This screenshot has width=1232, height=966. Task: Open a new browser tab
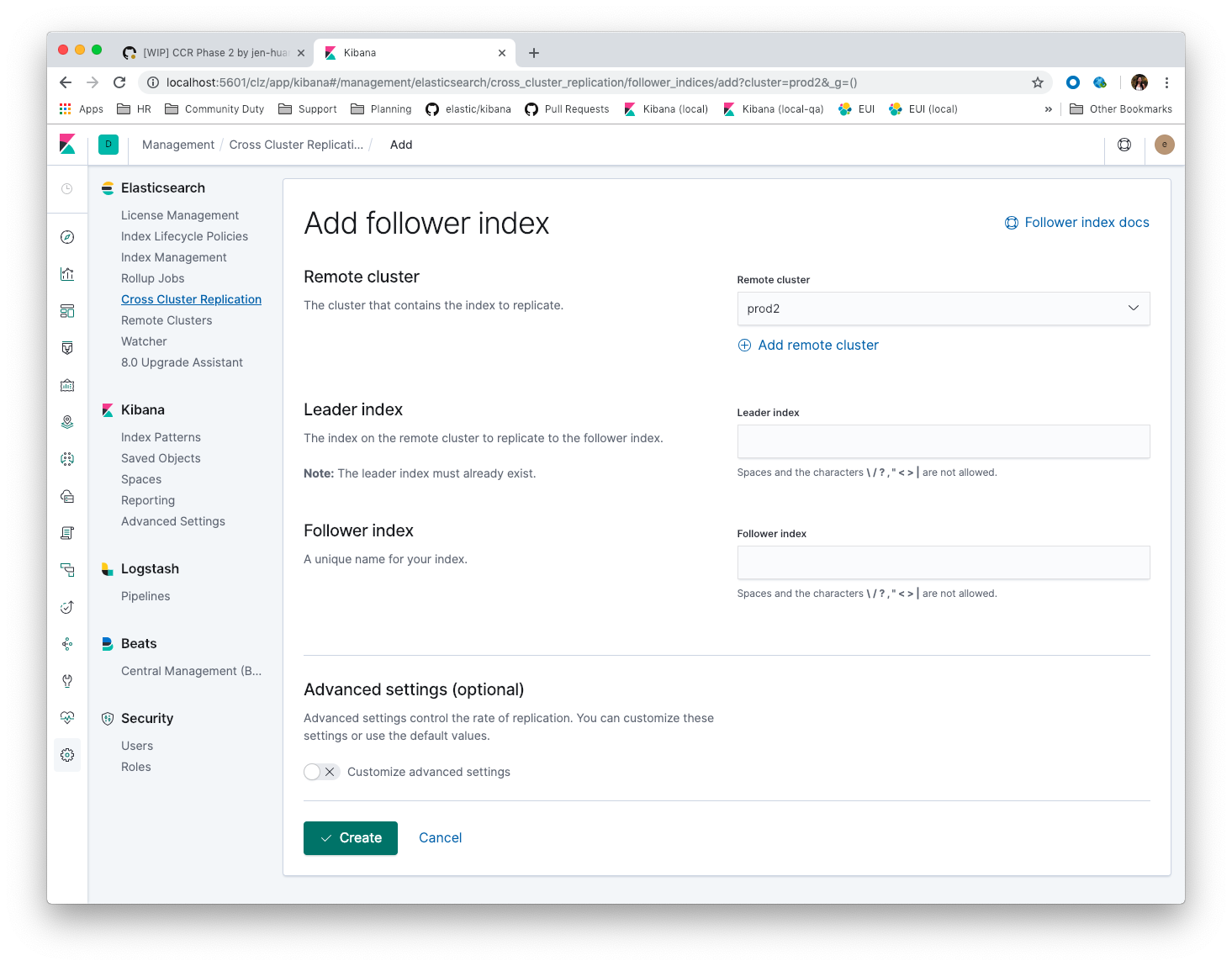coord(534,52)
